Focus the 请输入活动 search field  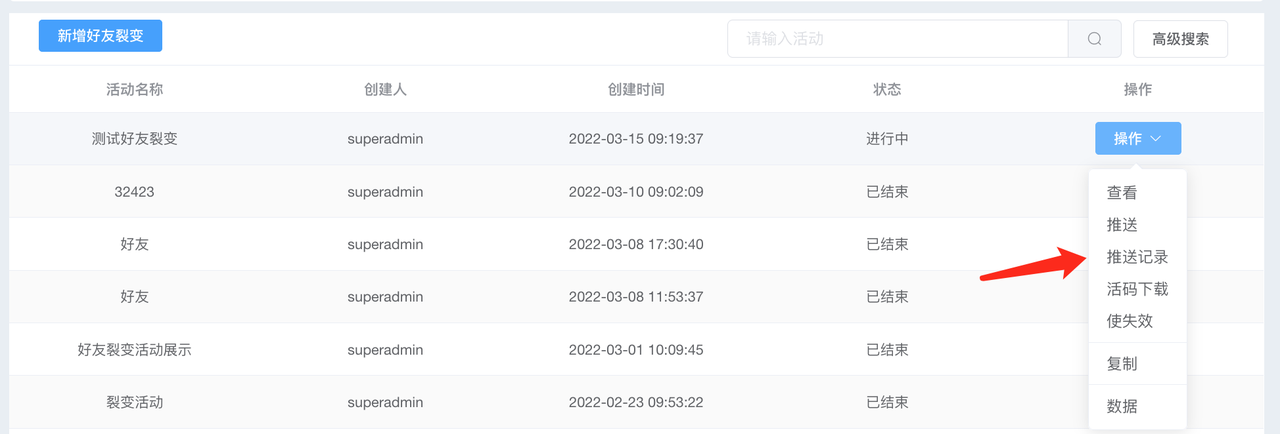pos(898,39)
